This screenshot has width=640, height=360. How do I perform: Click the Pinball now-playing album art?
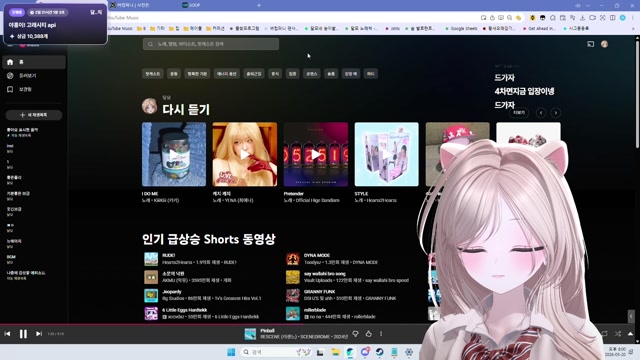250,334
